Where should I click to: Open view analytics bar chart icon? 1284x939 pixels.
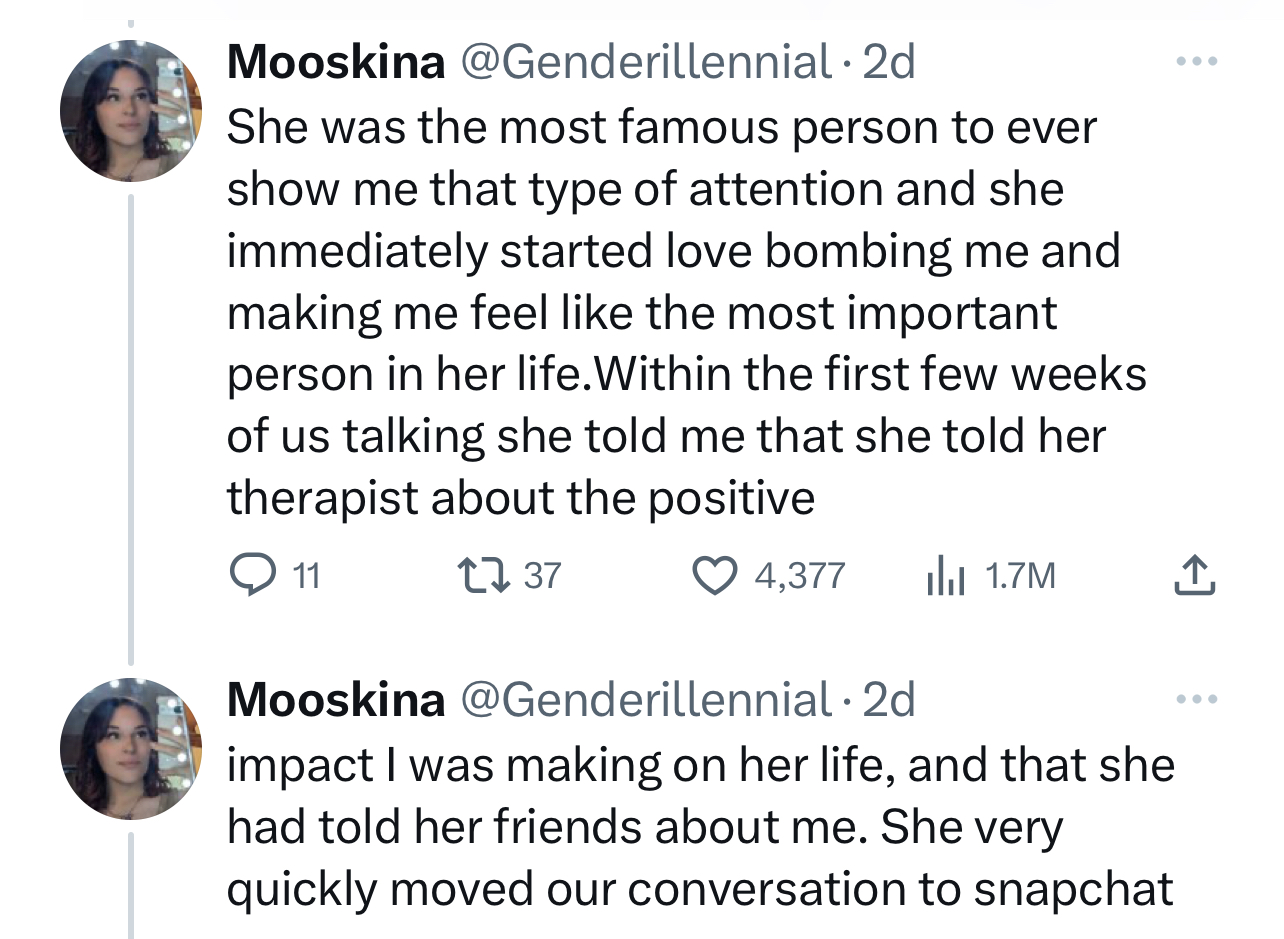[x=944, y=575]
